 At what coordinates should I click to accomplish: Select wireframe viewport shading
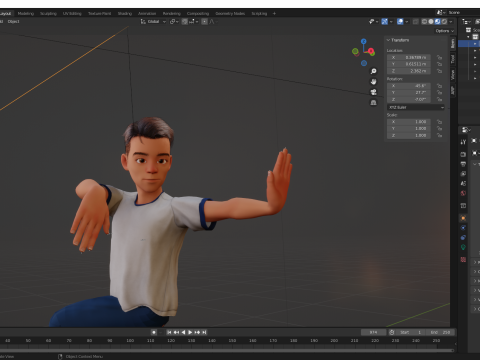[x=424, y=21]
